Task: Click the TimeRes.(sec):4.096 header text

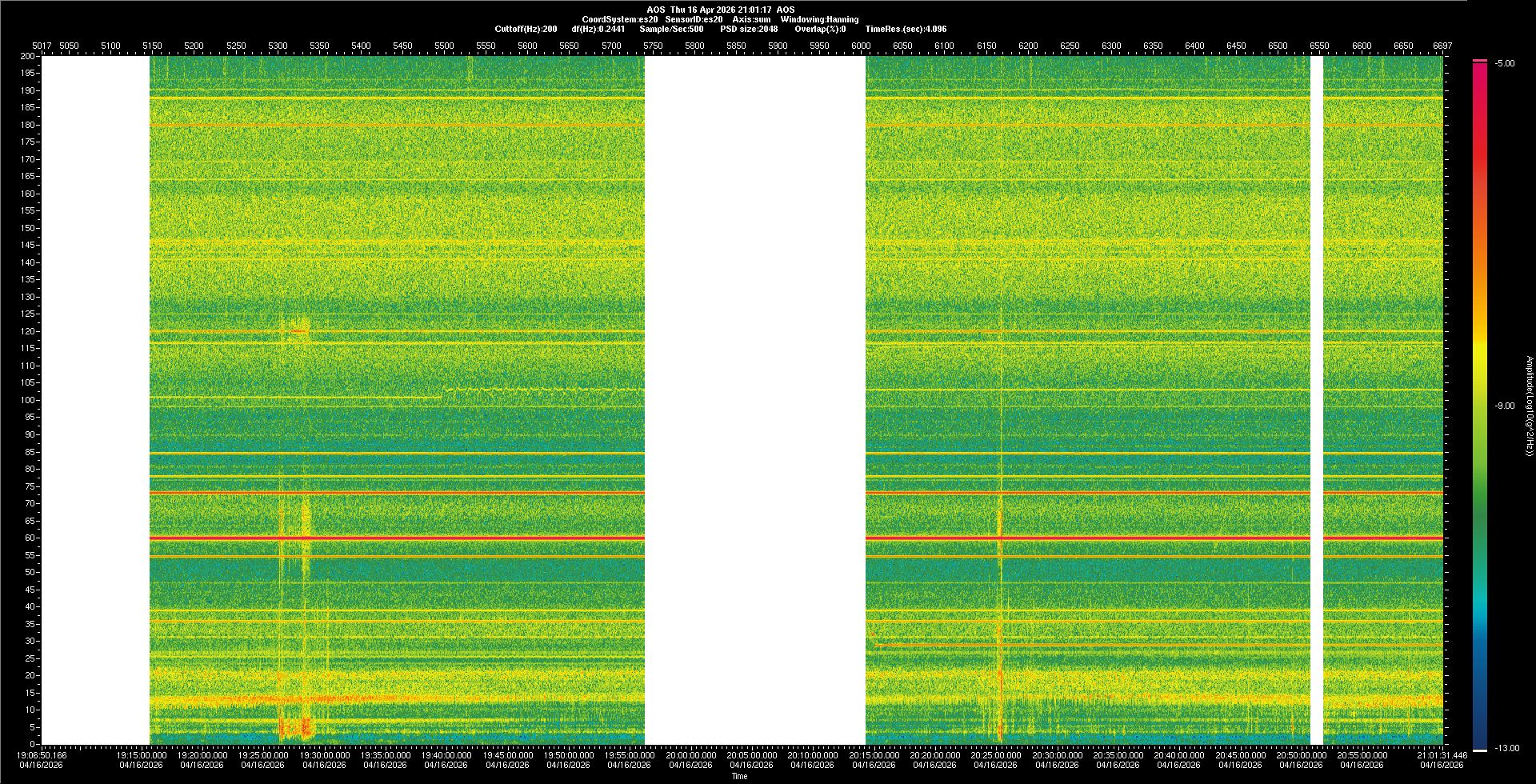Action: click(x=906, y=29)
